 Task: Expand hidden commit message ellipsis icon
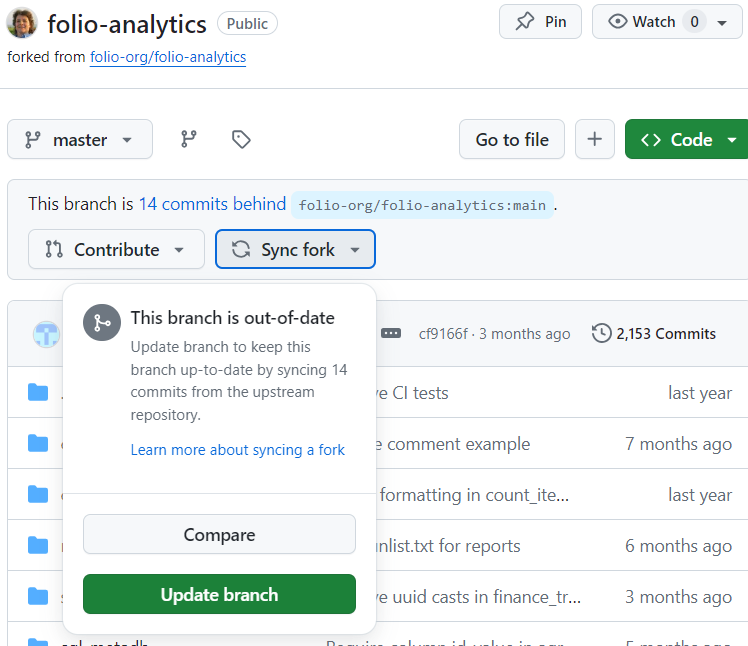click(x=391, y=333)
